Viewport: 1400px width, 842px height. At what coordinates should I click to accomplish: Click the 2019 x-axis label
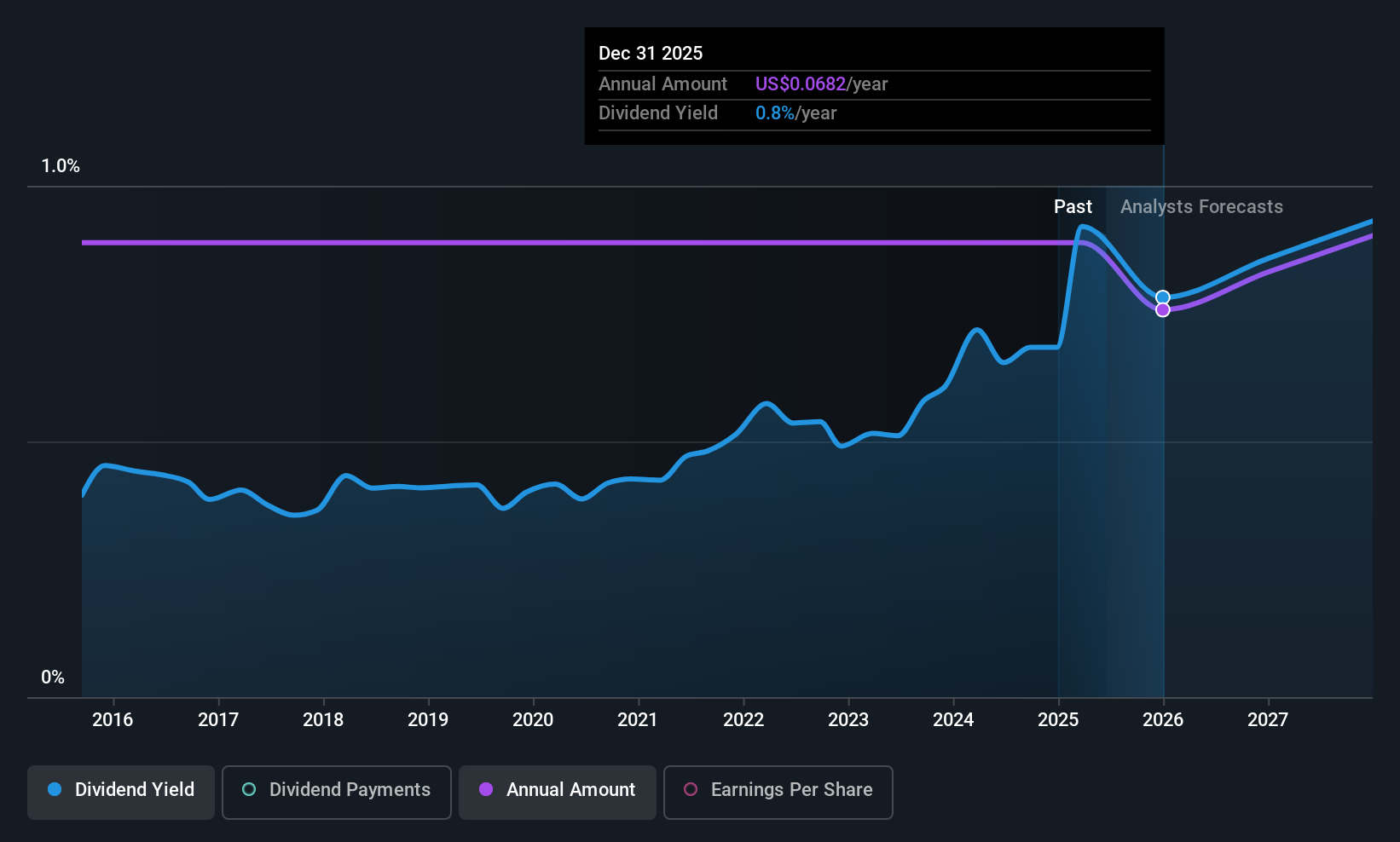pyautogui.click(x=428, y=720)
